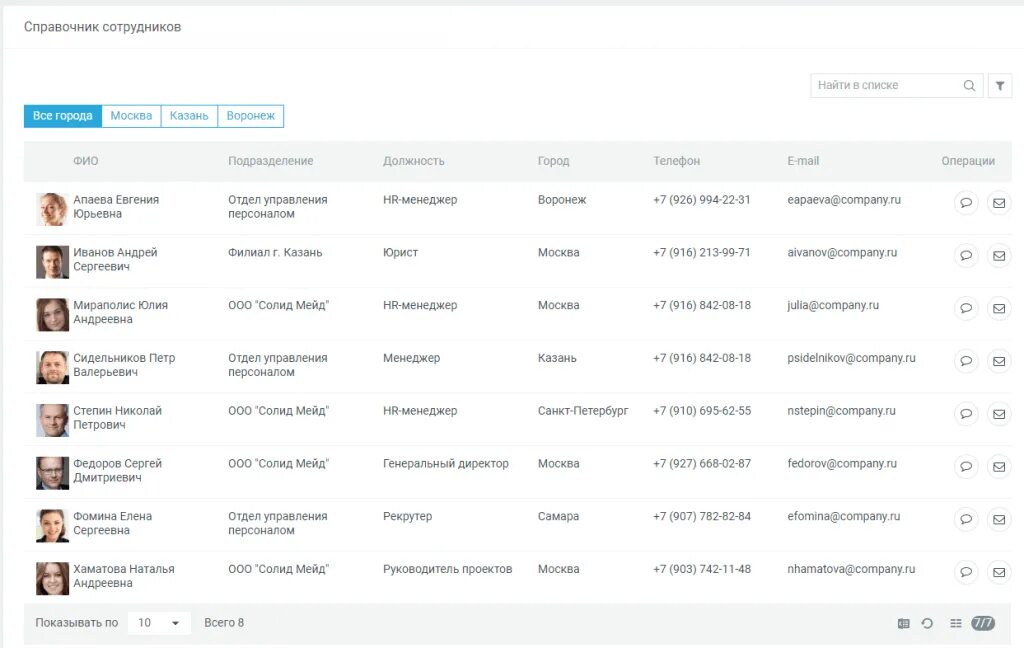Export list to Excel icon
The height and width of the screenshot is (648, 1024).
(x=903, y=623)
